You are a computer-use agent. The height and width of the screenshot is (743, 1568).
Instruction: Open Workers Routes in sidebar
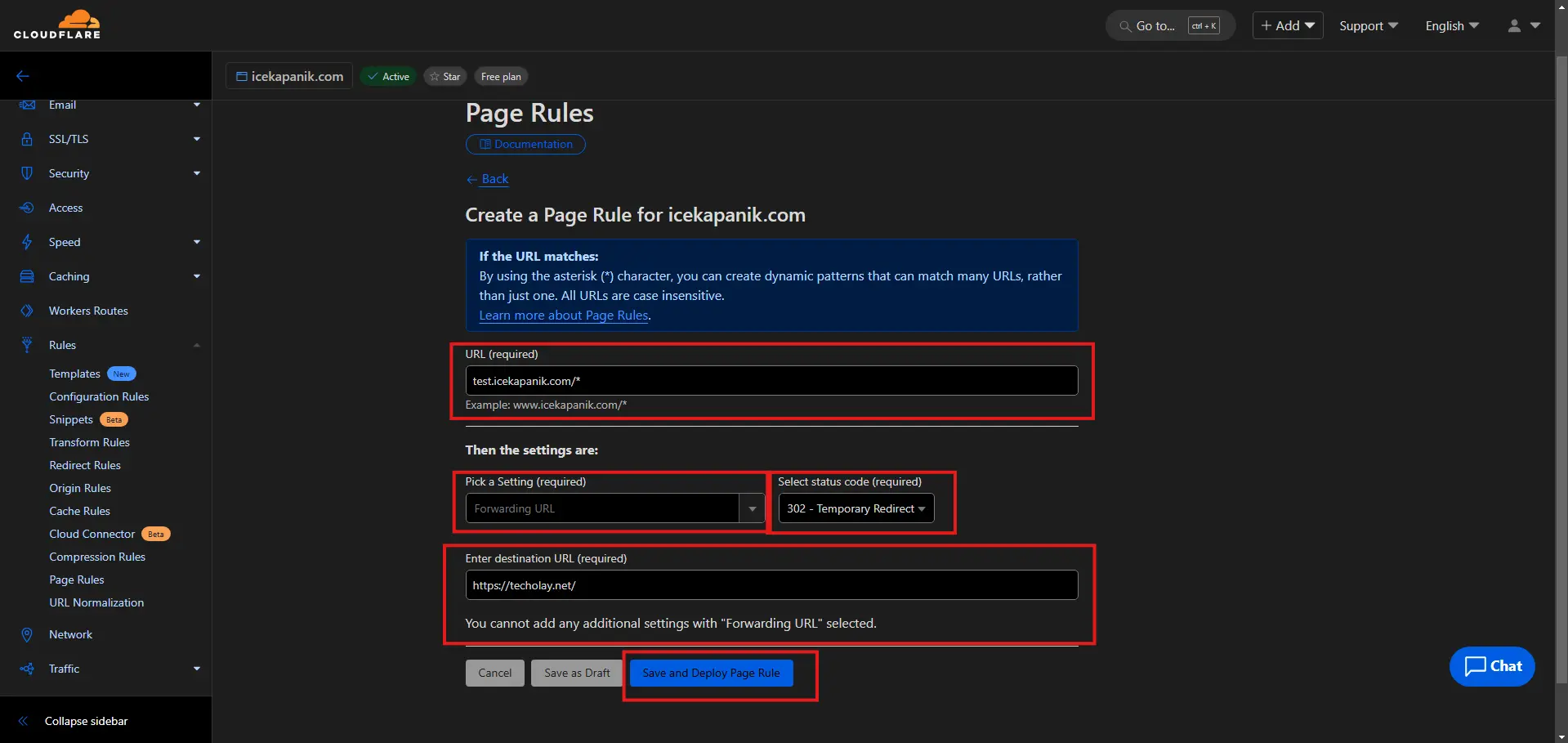coord(88,311)
